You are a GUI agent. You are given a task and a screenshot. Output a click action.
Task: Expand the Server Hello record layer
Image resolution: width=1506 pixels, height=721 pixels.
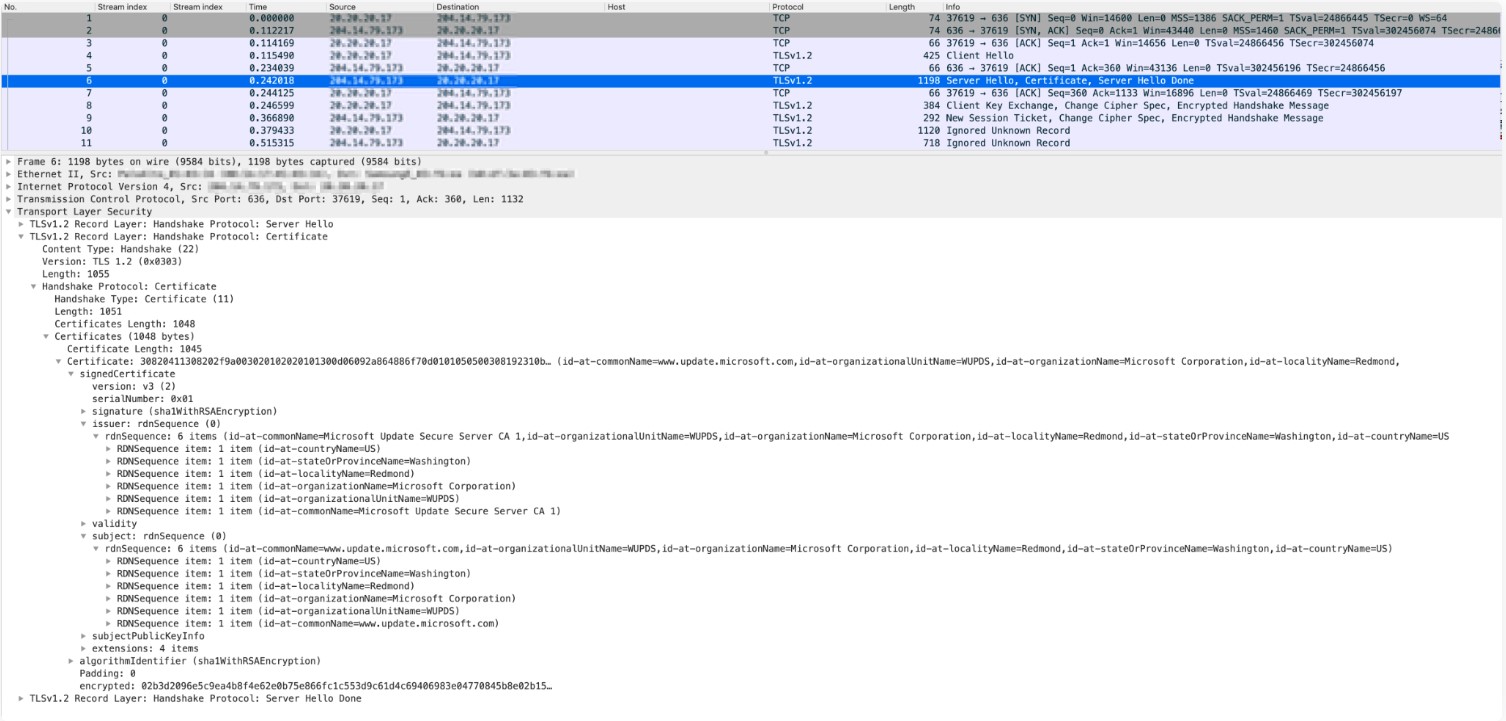click(21, 224)
